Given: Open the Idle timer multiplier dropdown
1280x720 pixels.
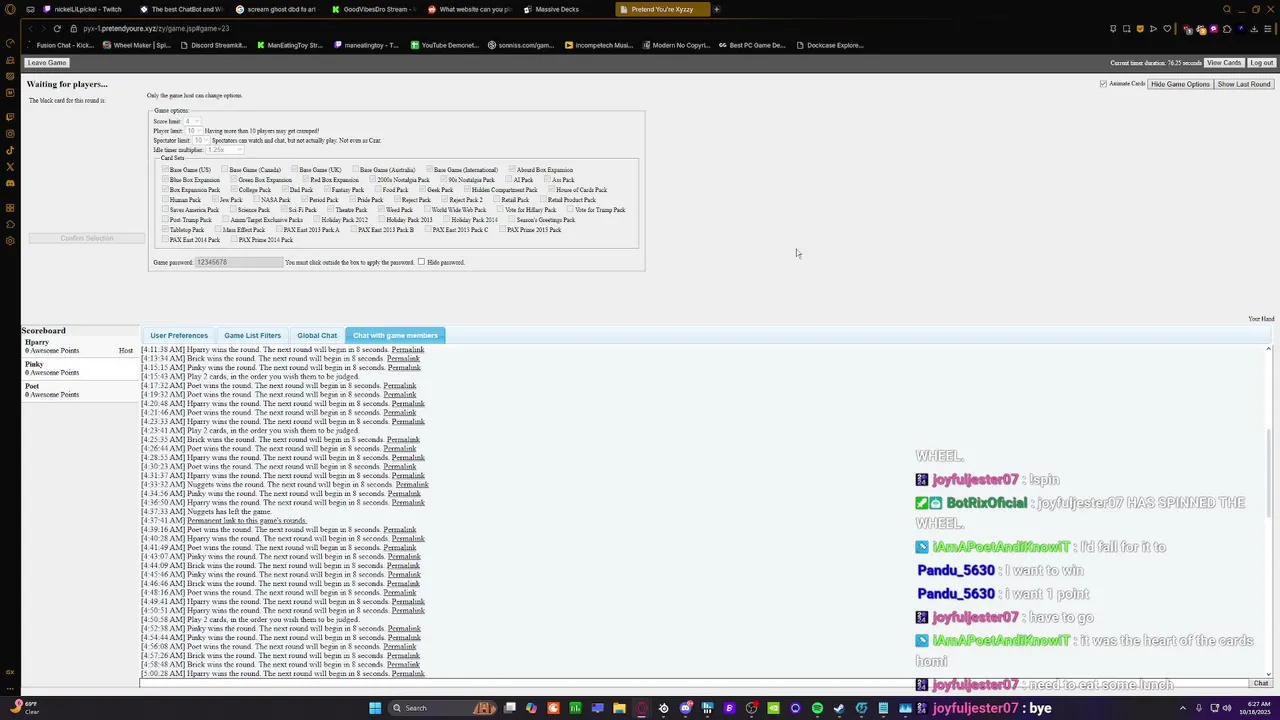Looking at the screenshot, I should [x=225, y=150].
